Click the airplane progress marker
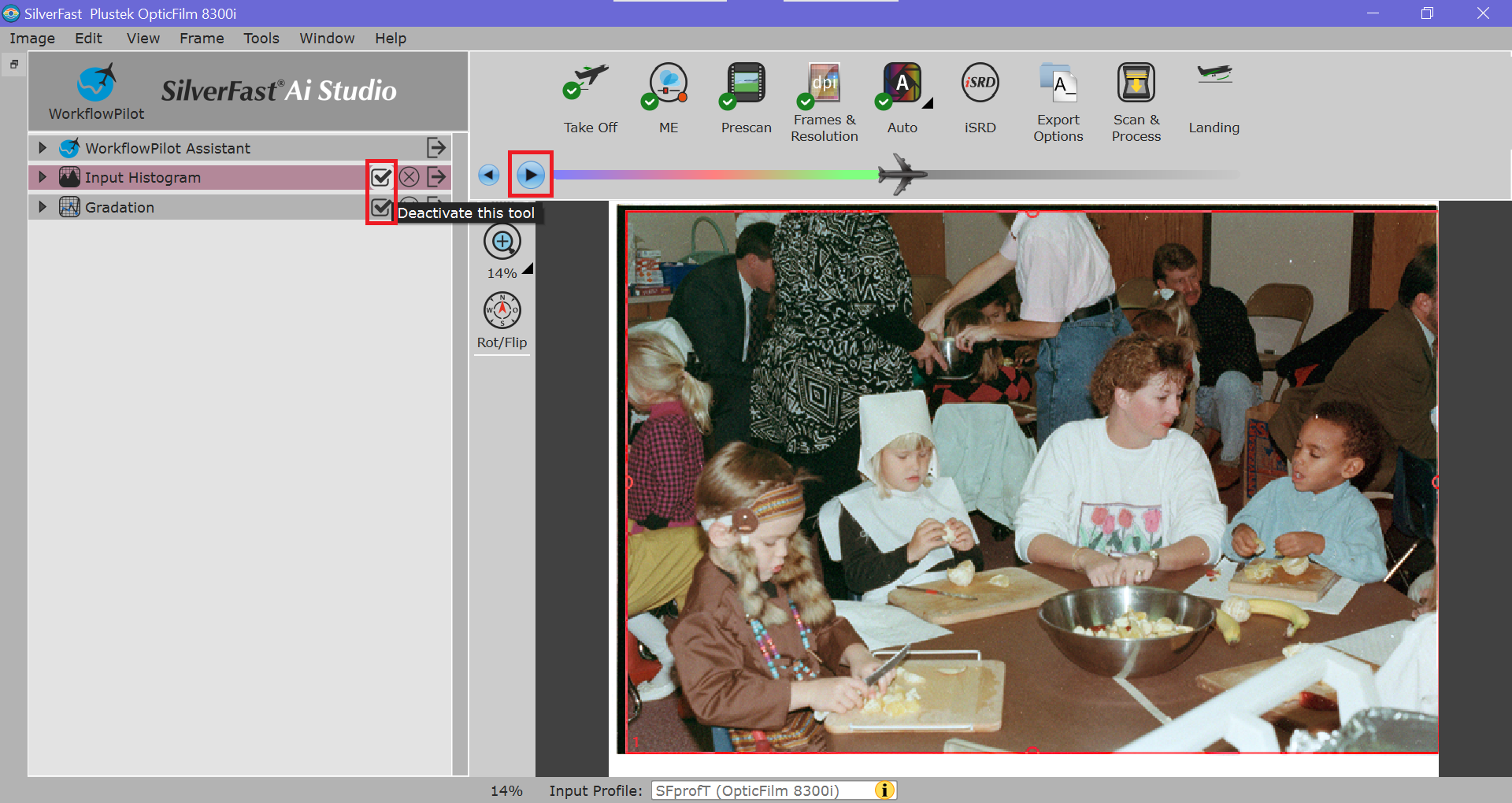This screenshot has height=803, width=1512. pyautogui.click(x=902, y=174)
